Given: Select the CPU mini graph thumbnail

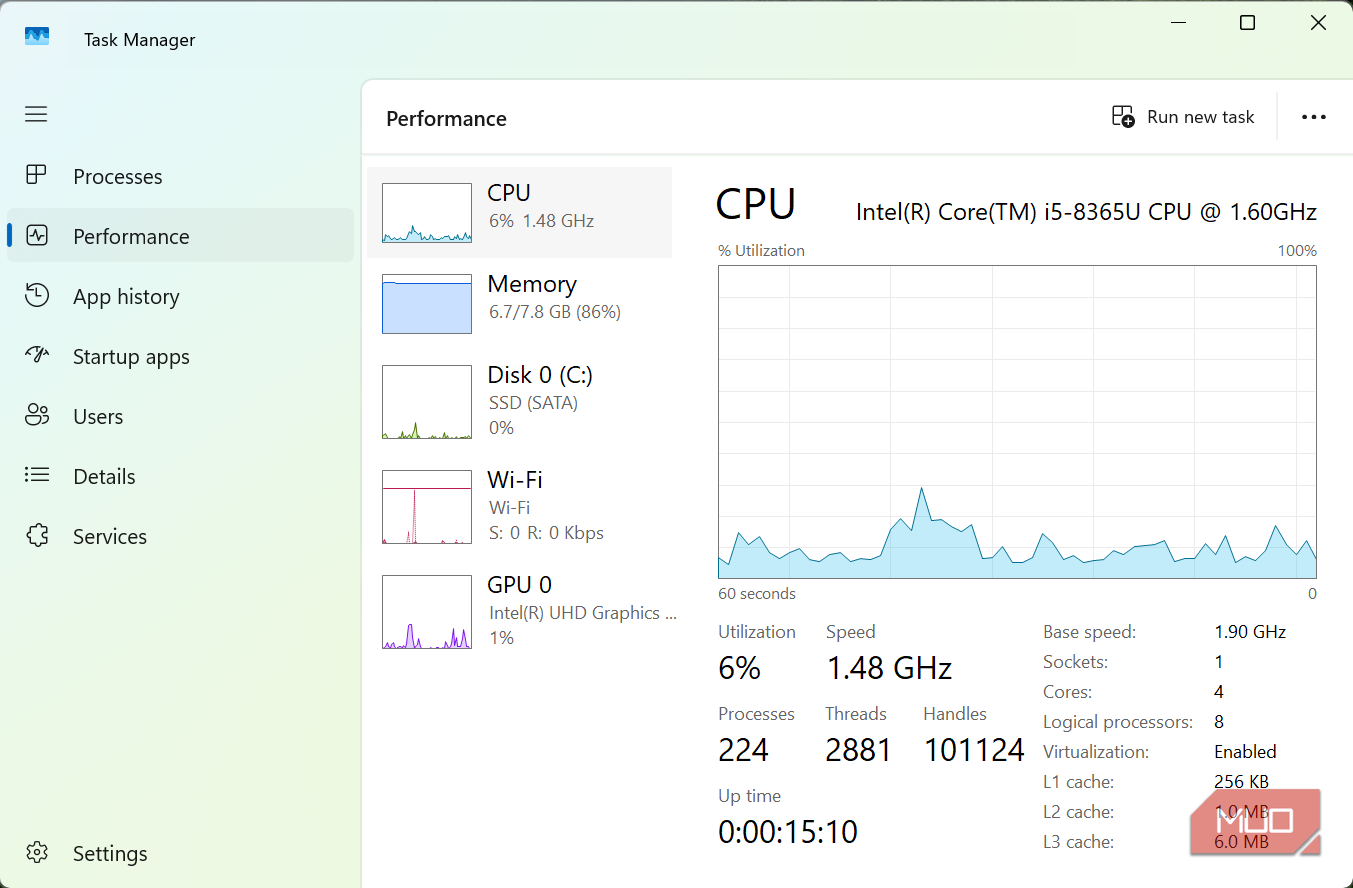Looking at the screenshot, I should tap(427, 213).
